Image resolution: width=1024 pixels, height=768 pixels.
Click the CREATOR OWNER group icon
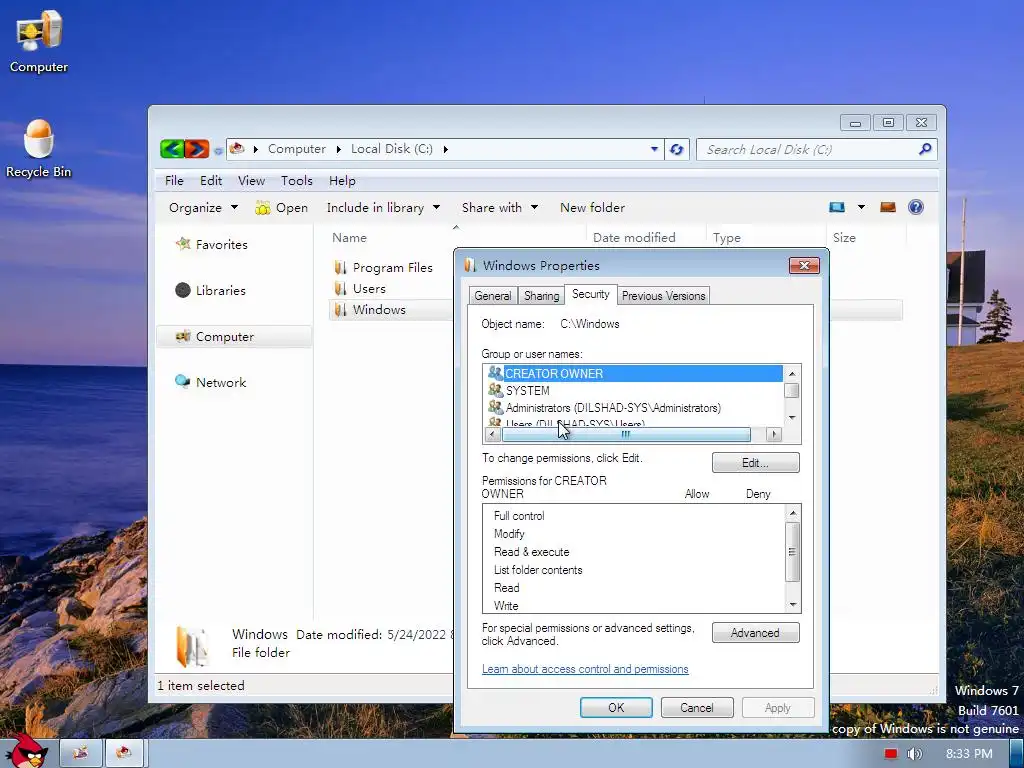coord(495,373)
